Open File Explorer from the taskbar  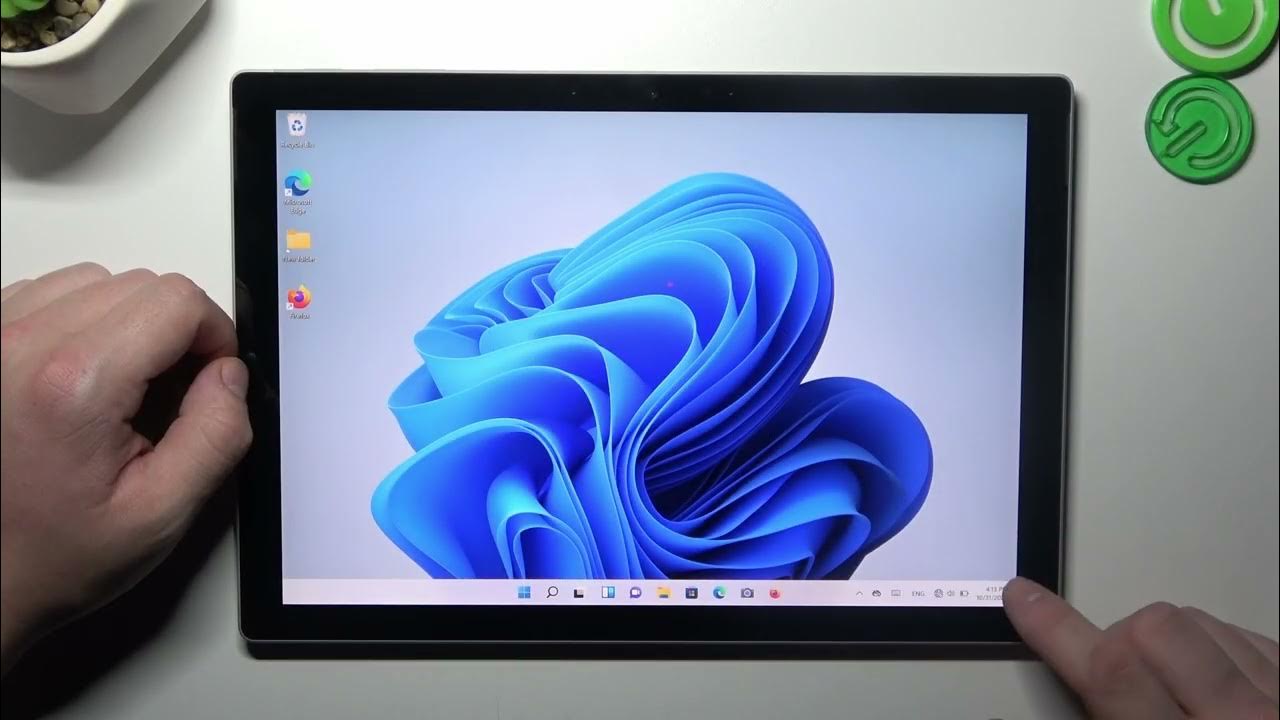pyautogui.click(x=663, y=593)
